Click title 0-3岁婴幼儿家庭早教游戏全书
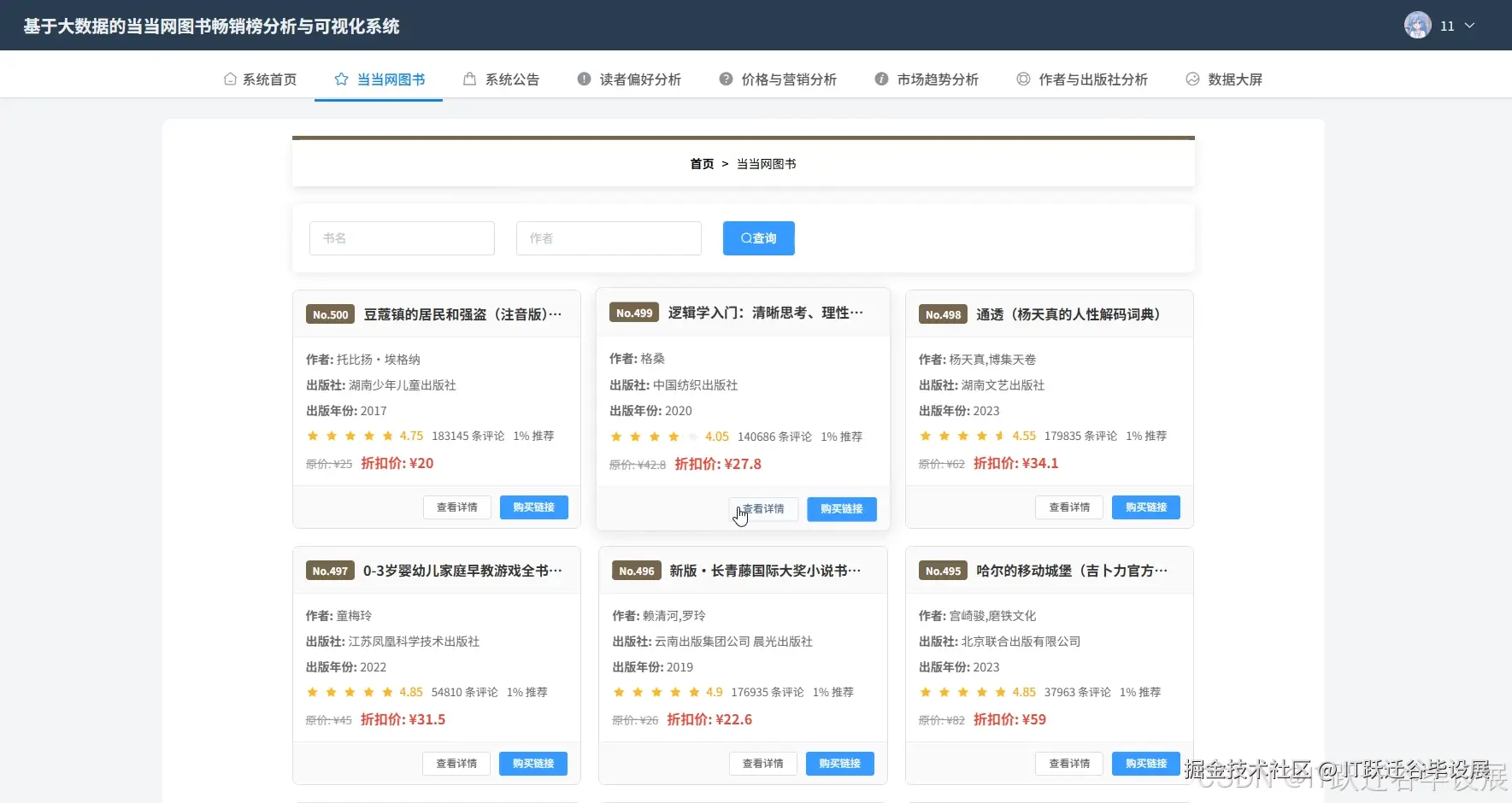Screen dimensions: 1512x803 [462, 571]
